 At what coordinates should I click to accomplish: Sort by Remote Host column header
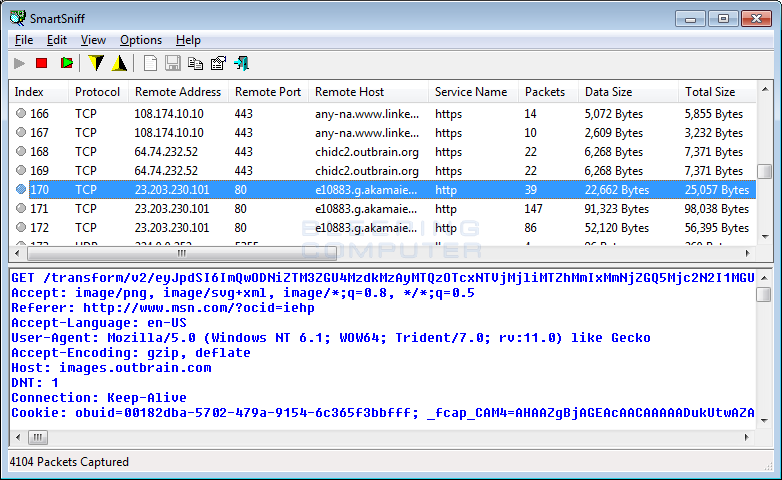point(368,92)
